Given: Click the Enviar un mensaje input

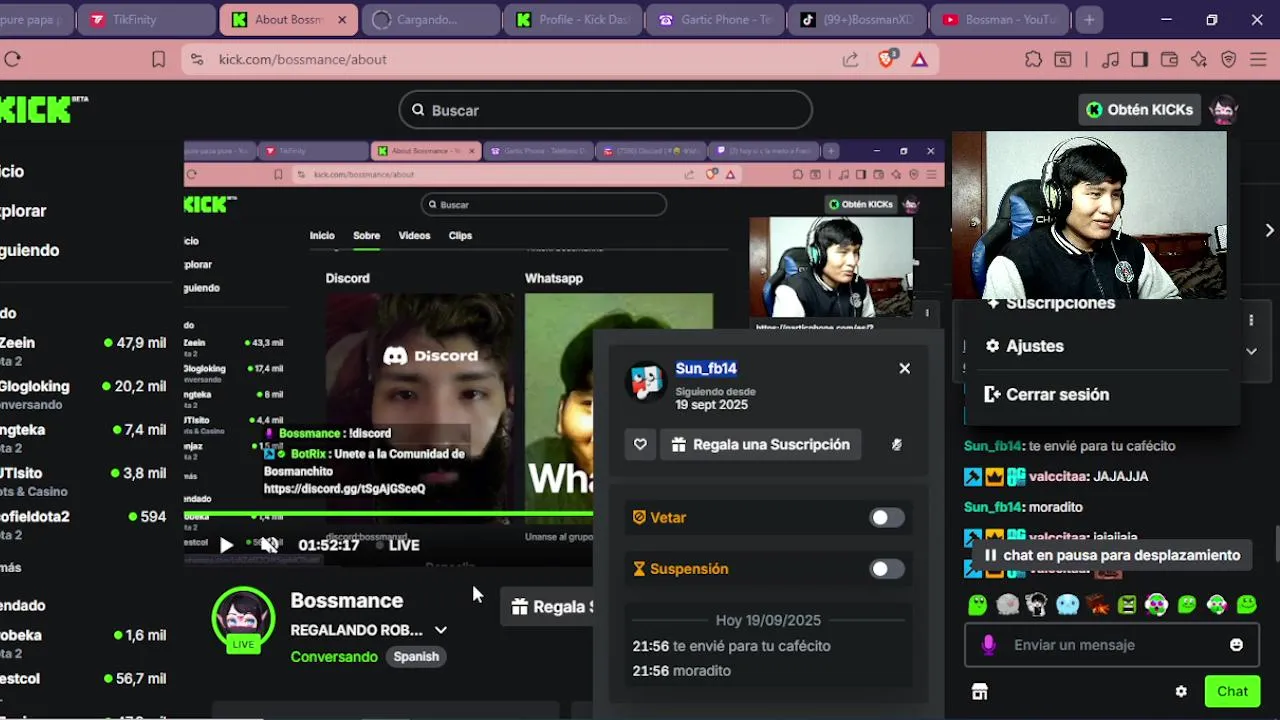Looking at the screenshot, I should [1113, 645].
